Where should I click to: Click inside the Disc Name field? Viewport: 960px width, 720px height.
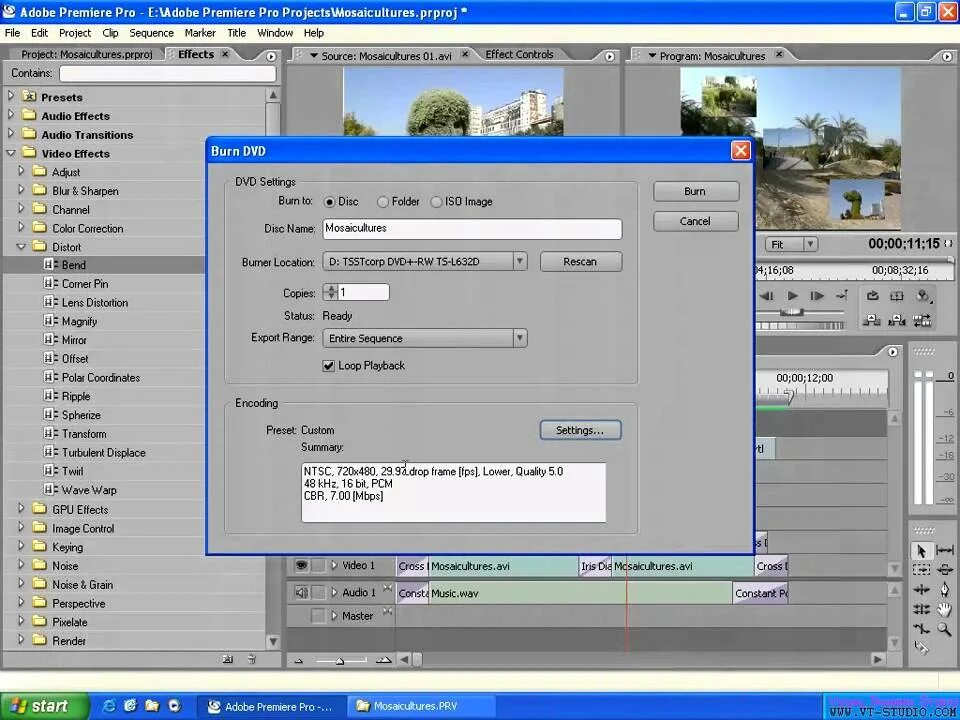tap(470, 228)
